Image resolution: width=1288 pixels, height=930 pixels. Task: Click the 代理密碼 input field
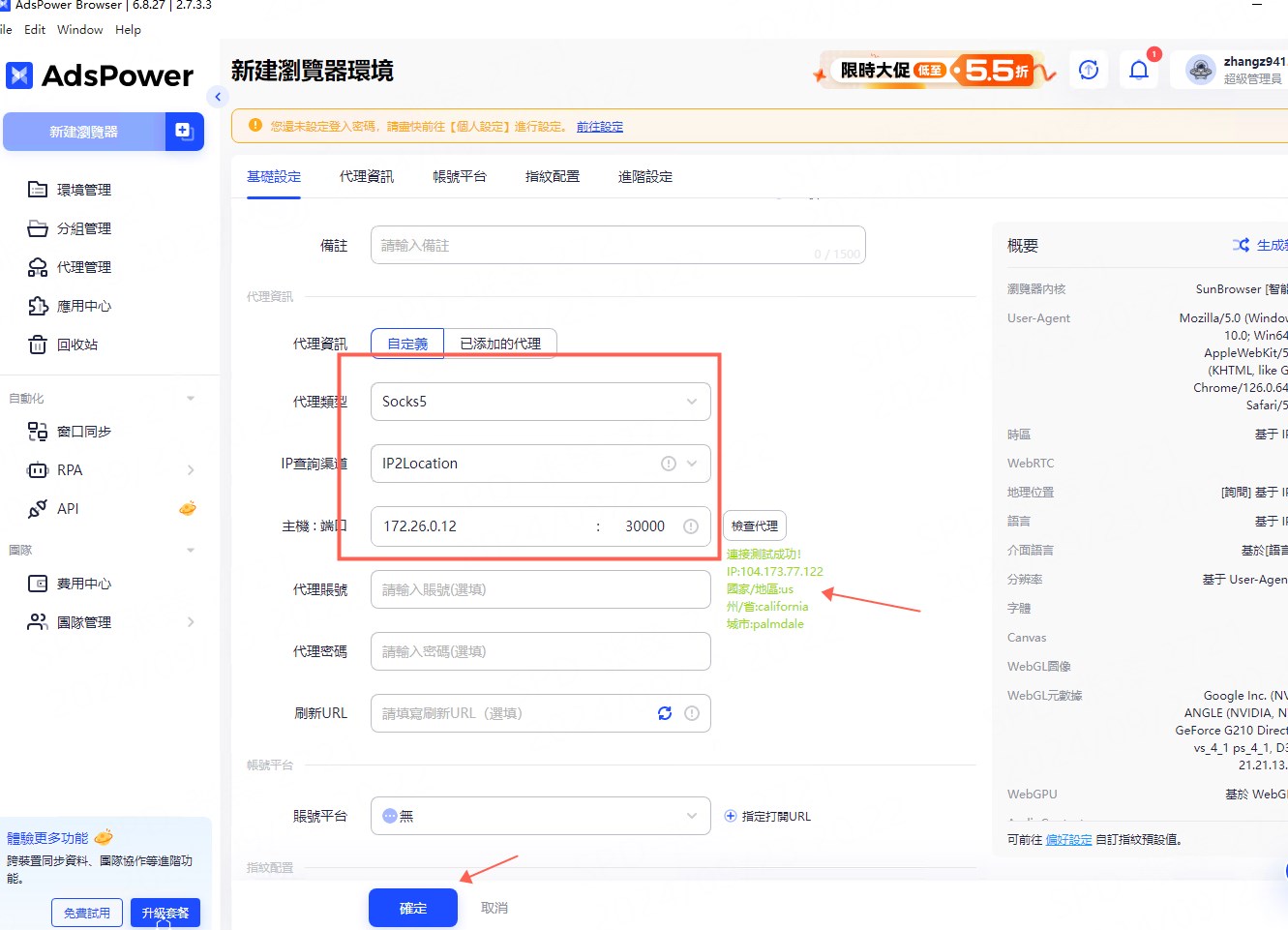click(x=541, y=651)
